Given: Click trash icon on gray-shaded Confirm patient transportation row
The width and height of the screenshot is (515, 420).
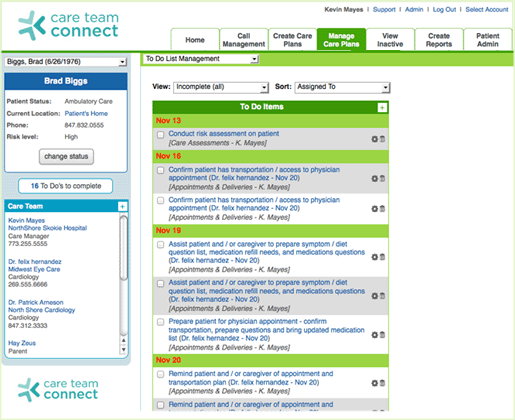Looking at the screenshot, I should 382,179.
